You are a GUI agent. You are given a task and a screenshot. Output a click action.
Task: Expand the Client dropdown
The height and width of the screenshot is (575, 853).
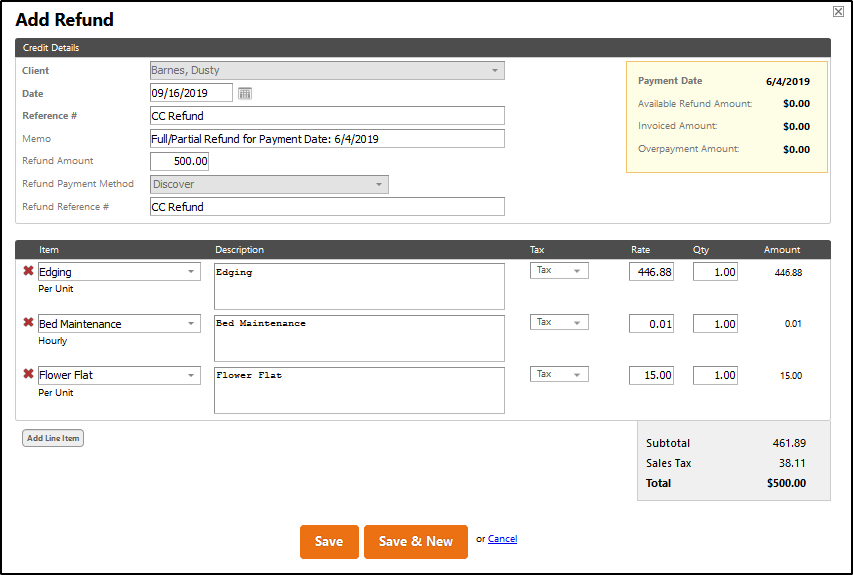click(x=494, y=71)
